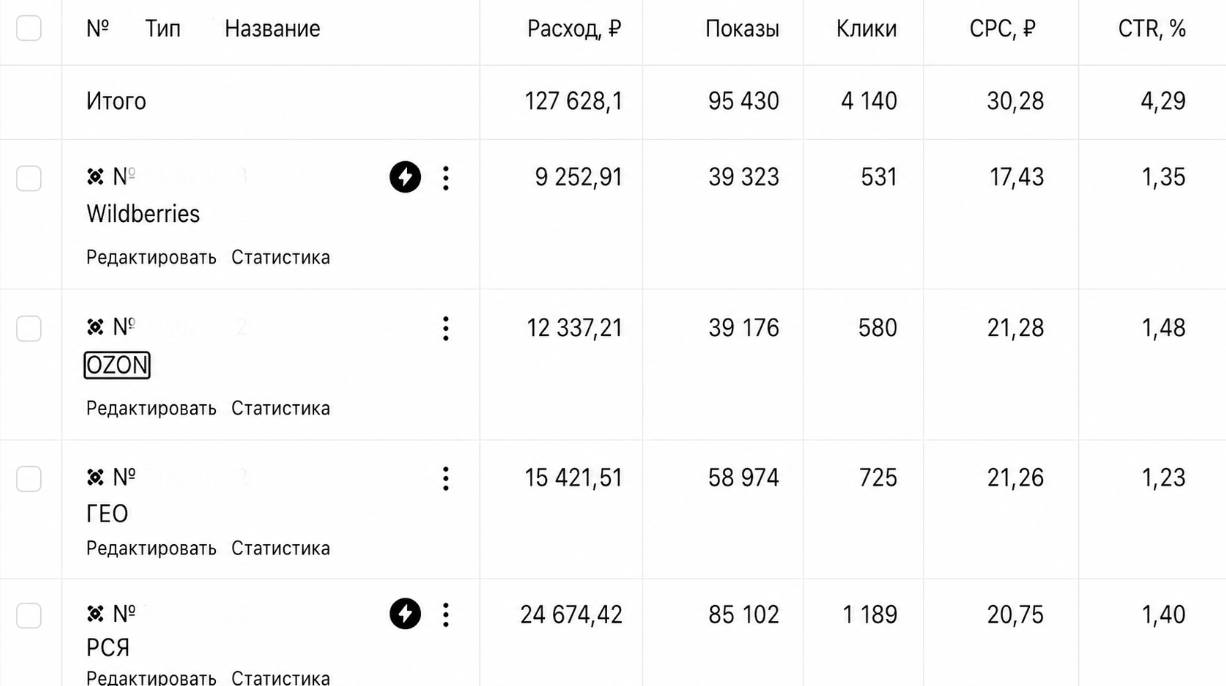Click the campaign type icon in the Wildberries row
This screenshot has width=1226, height=686.
tap(96, 177)
